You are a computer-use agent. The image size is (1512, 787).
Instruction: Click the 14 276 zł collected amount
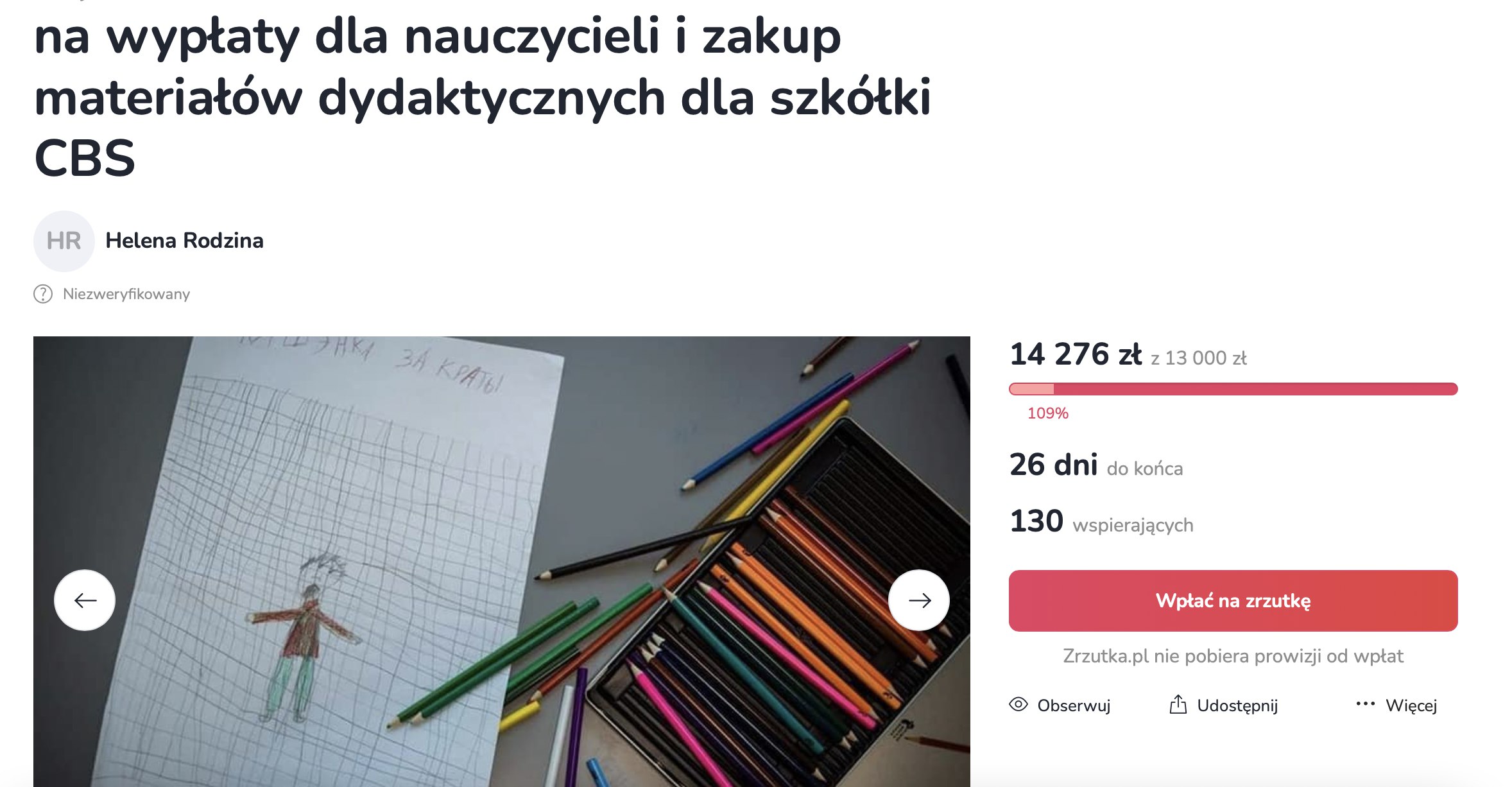coord(1076,354)
